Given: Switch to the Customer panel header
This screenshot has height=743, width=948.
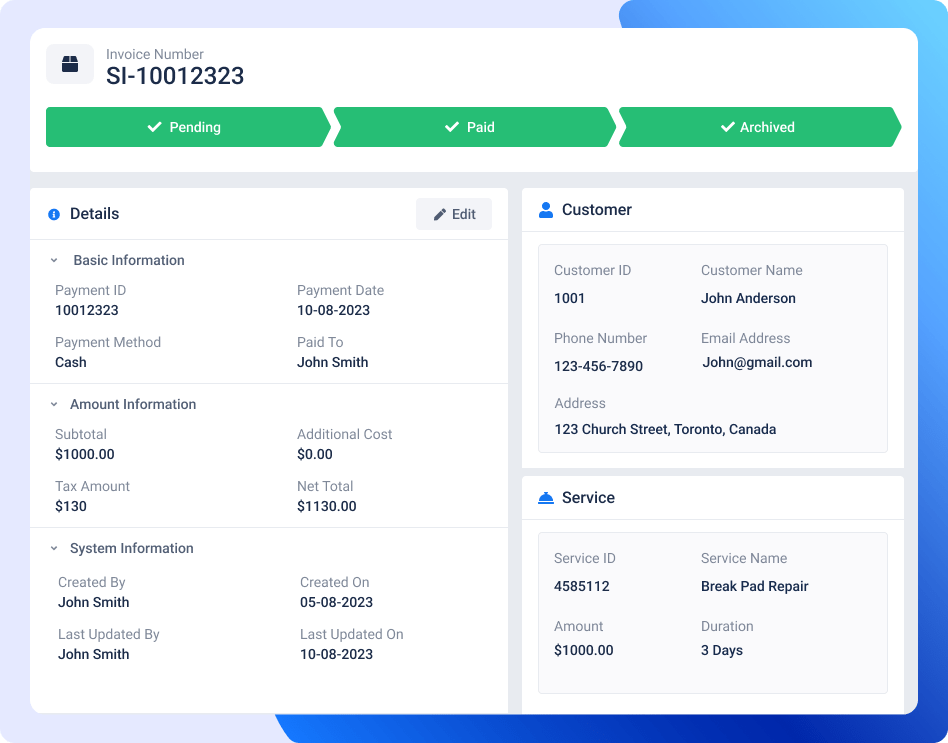Looking at the screenshot, I should [x=598, y=209].
